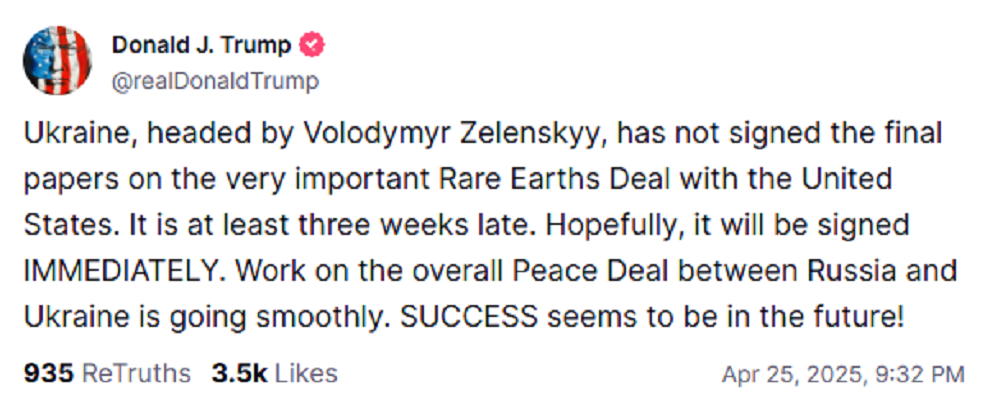Click the ReTruths label
990x402 pixels.
click(x=136, y=374)
